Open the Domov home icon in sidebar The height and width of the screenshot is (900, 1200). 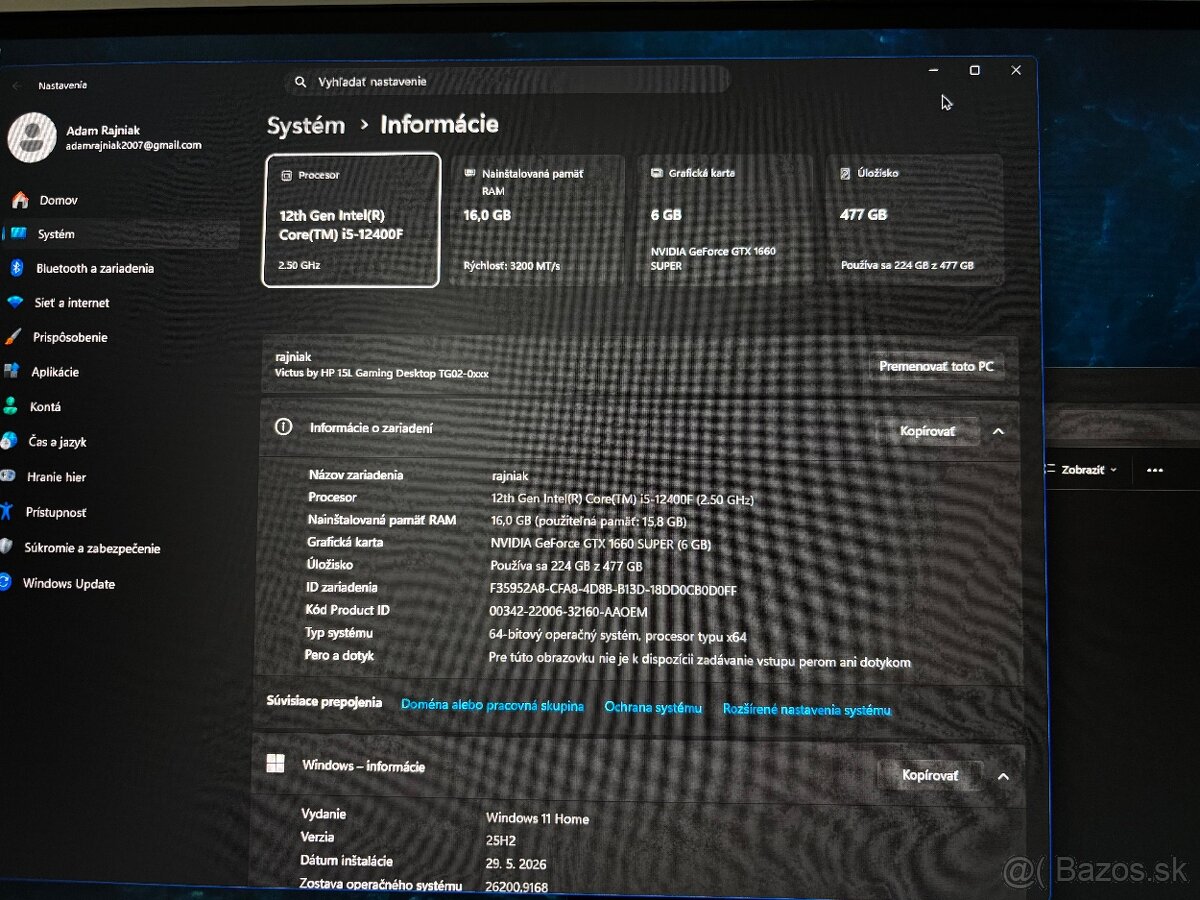pyautogui.click(x=20, y=200)
